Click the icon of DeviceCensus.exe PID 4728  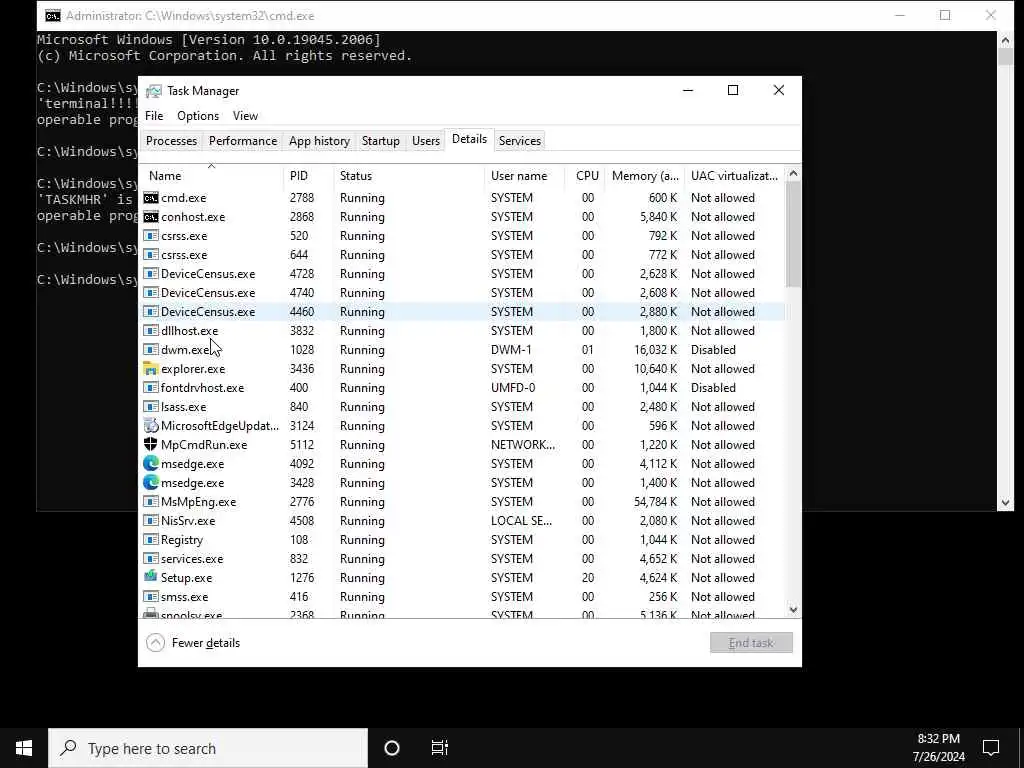pos(151,274)
